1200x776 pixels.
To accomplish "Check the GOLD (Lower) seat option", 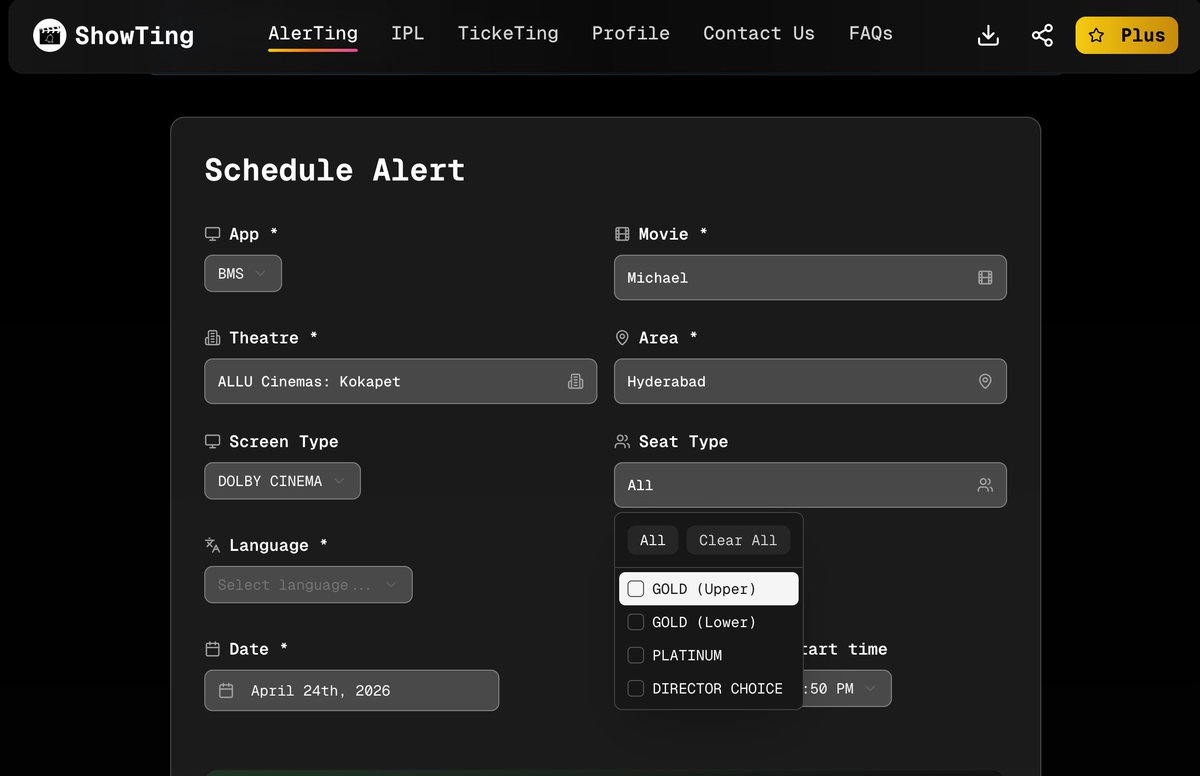I will pos(636,622).
